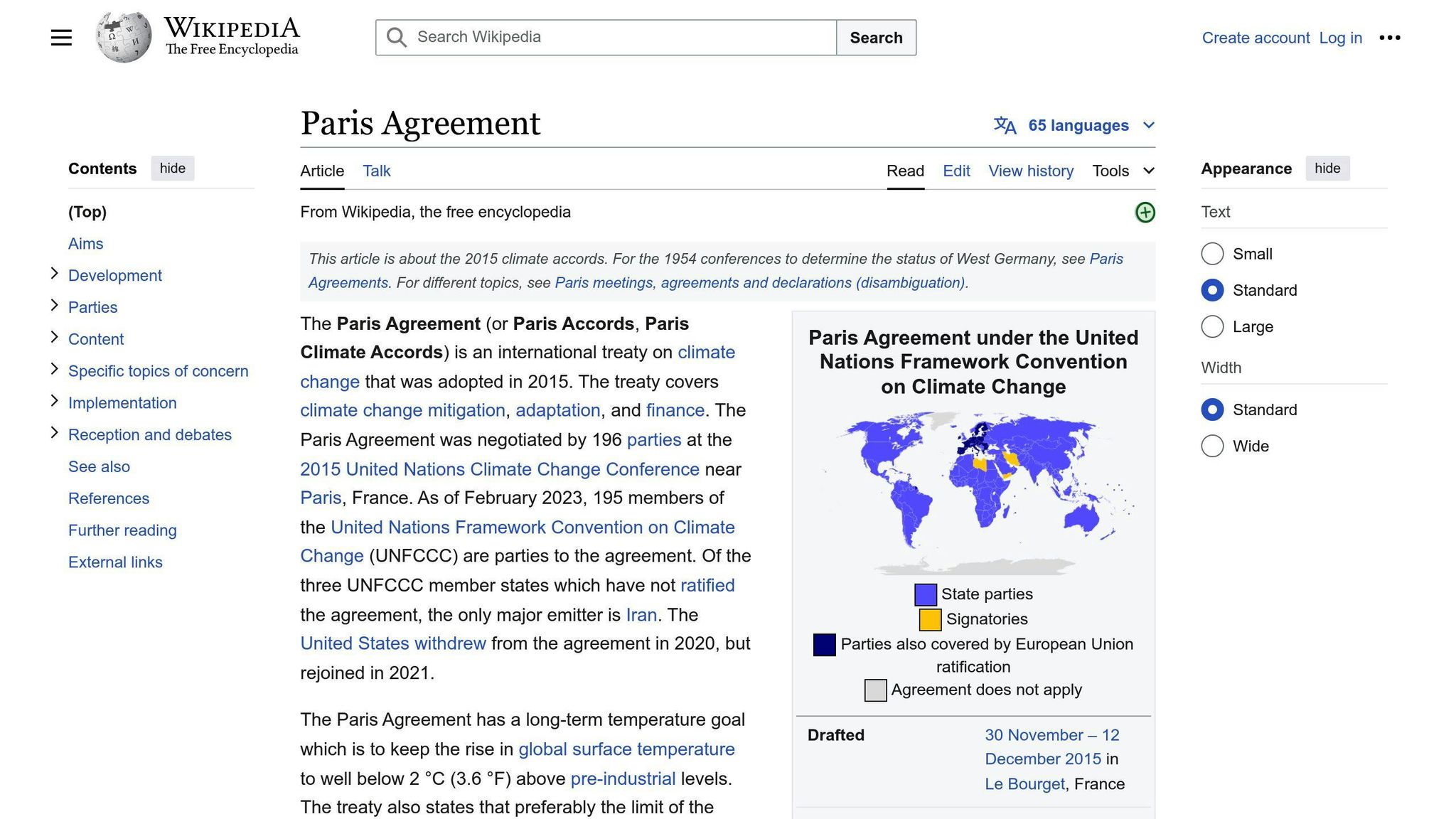Open the finance article link

click(x=675, y=410)
